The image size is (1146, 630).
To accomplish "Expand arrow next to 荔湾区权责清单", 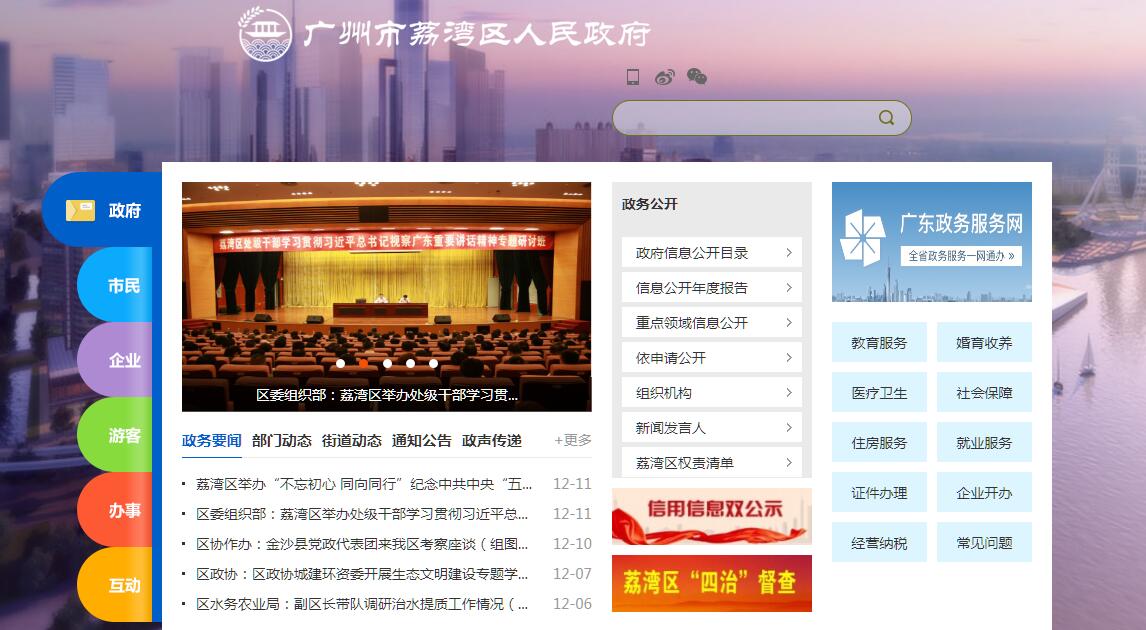I will [x=789, y=463].
